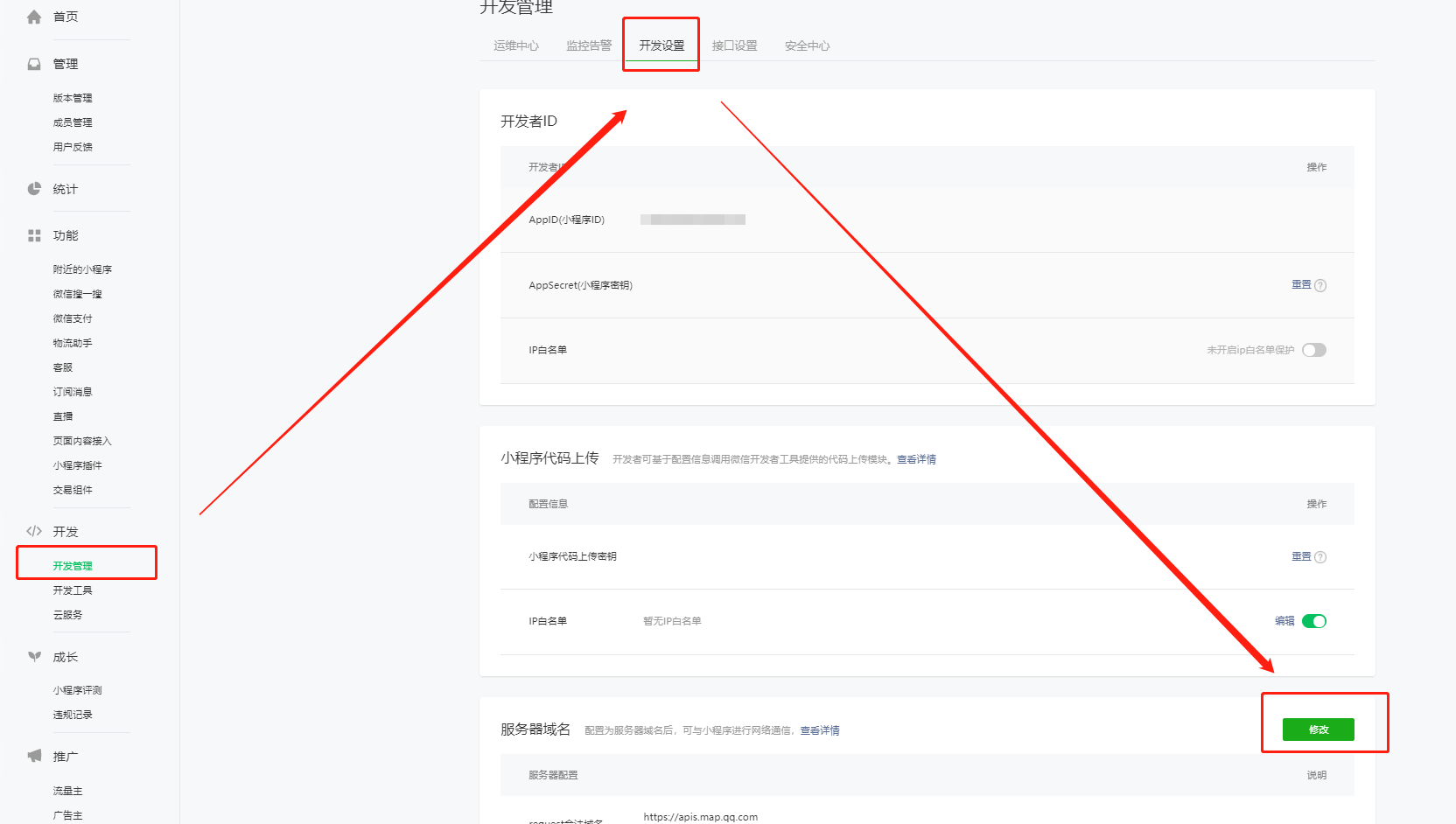Open the 接口设置 tab
This screenshot has height=824, width=1456.
coord(734,45)
